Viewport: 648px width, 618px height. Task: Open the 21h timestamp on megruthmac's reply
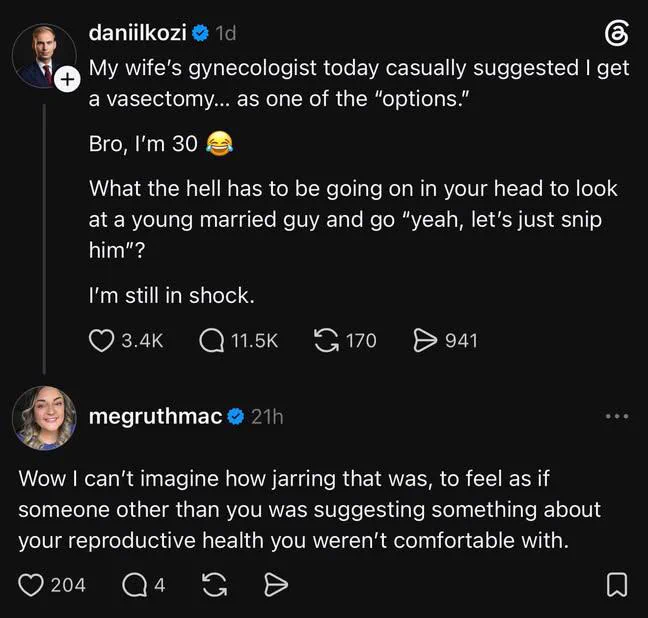(267, 417)
